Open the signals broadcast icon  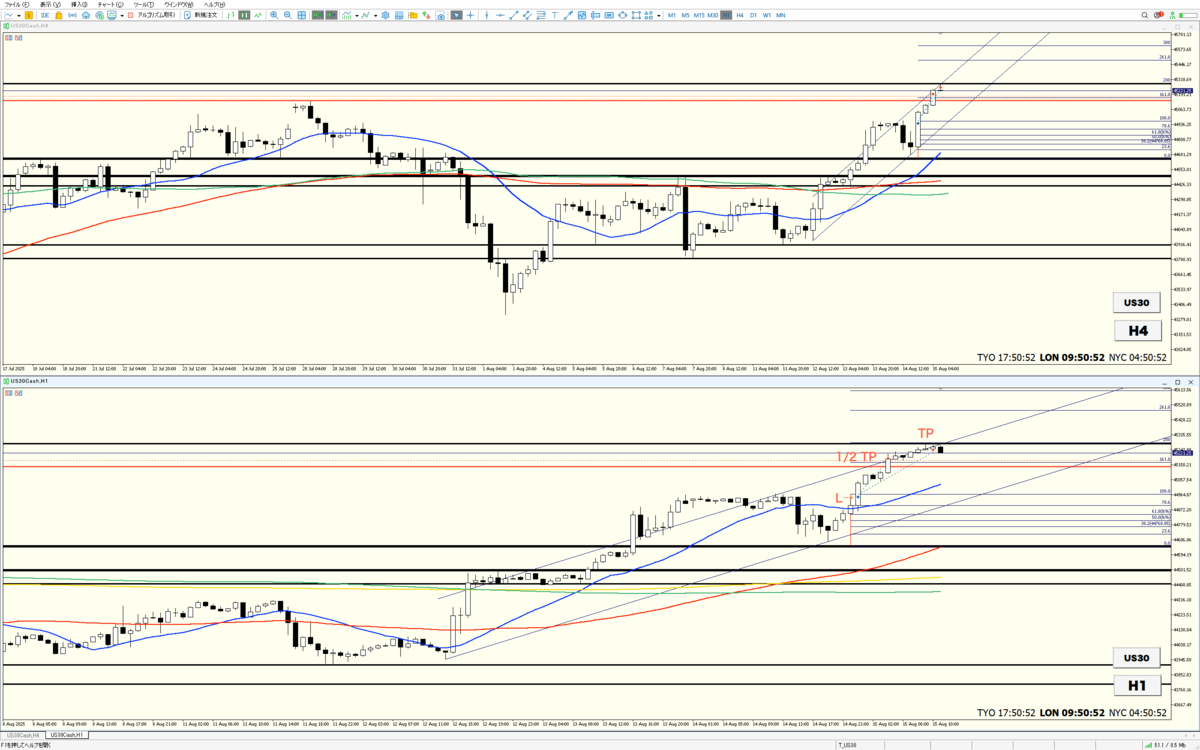click(72, 15)
